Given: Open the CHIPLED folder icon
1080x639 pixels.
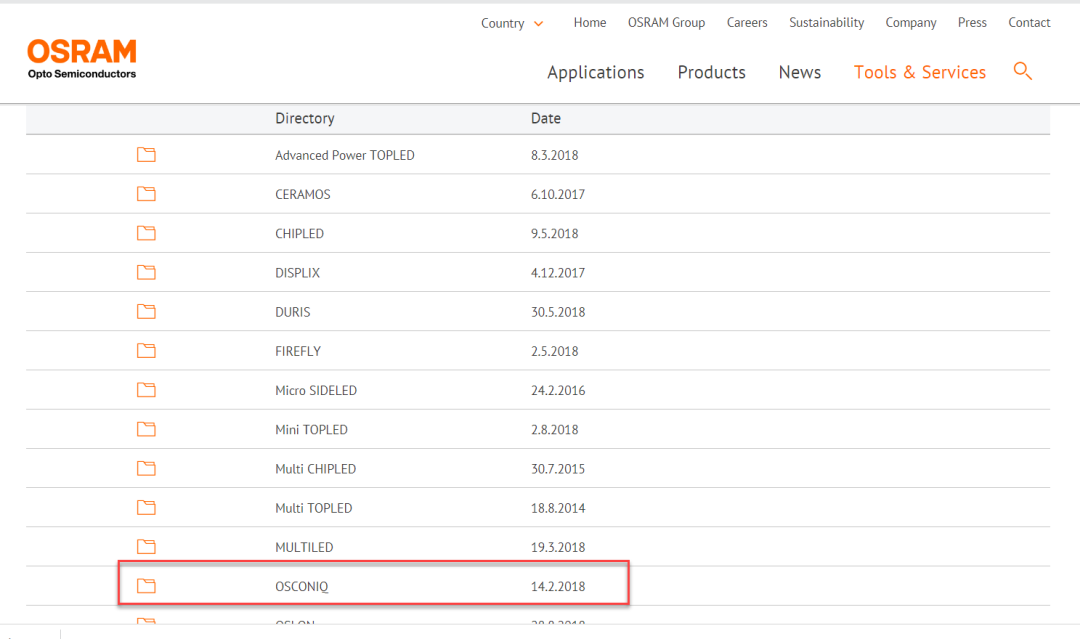Looking at the screenshot, I should pos(146,233).
